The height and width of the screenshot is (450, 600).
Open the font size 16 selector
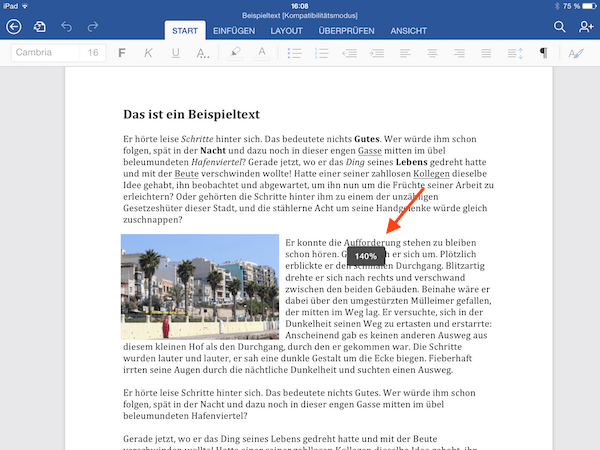click(x=93, y=52)
